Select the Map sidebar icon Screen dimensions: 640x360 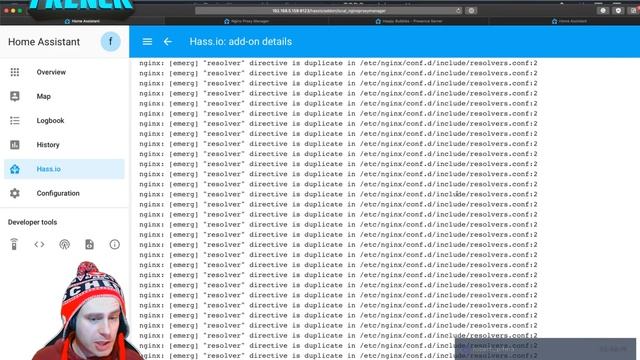[x=15, y=96]
